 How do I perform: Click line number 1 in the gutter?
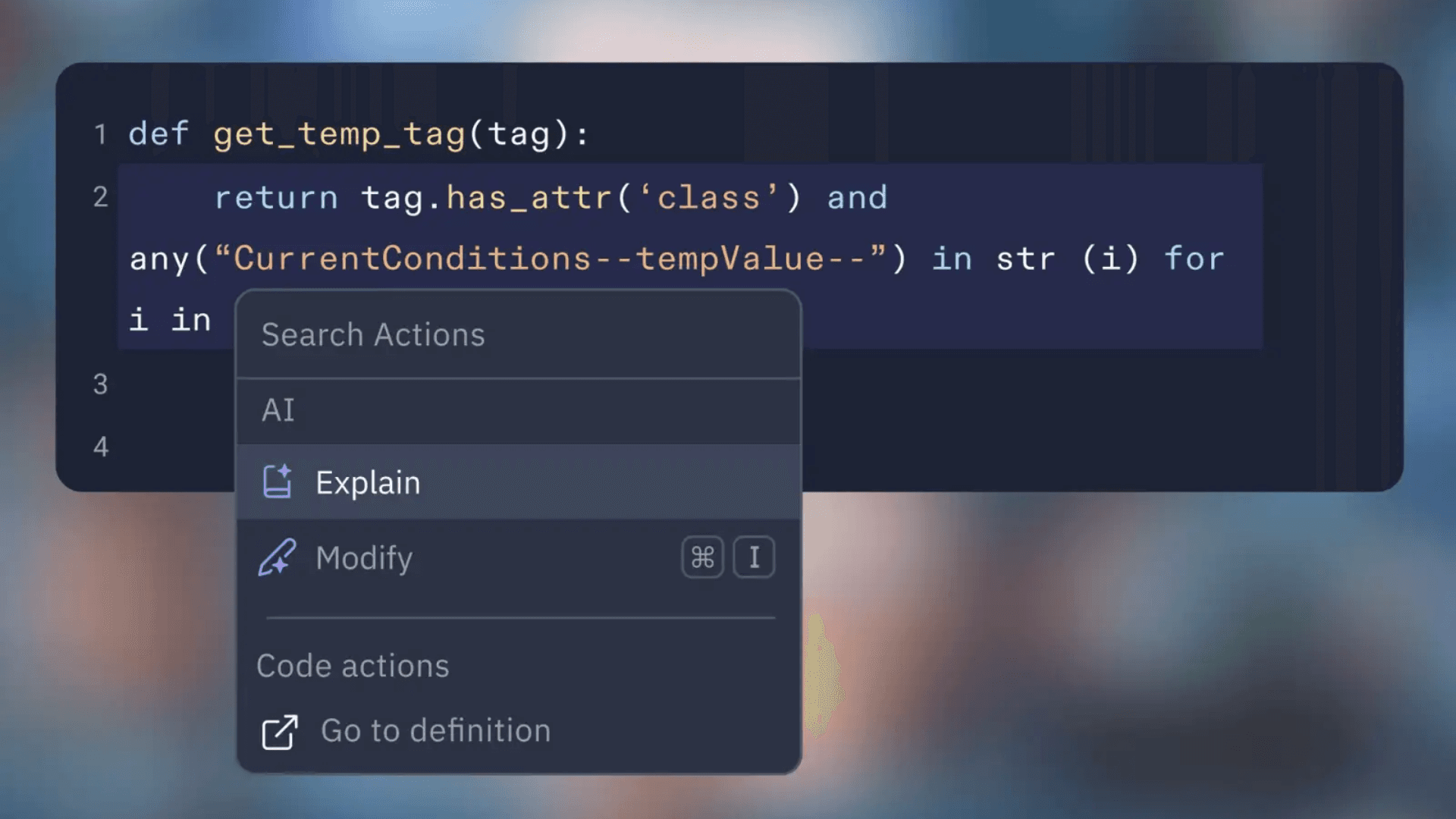tap(100, 134)
